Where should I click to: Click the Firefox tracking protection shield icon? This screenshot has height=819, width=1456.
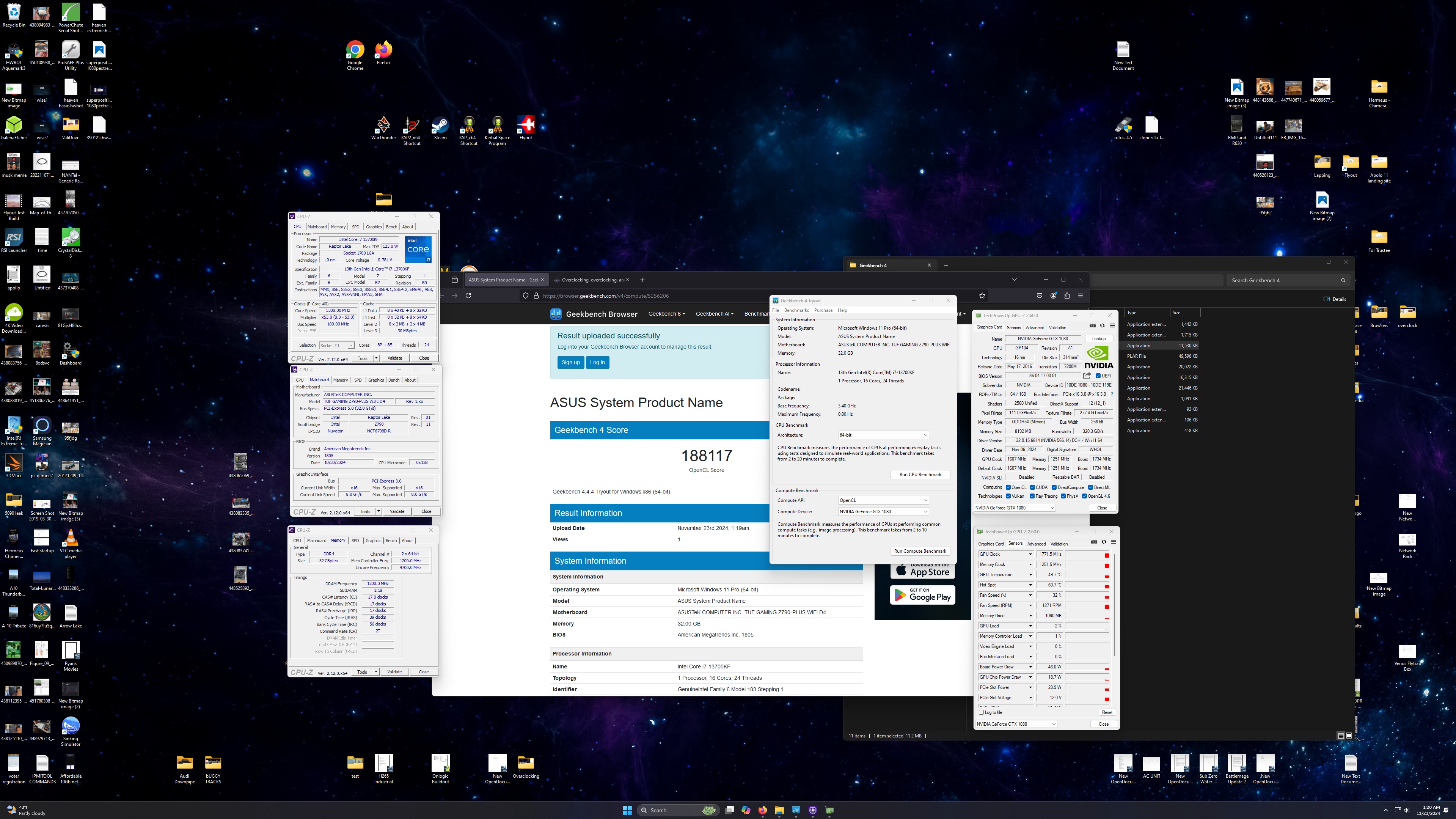coord(526,296)
